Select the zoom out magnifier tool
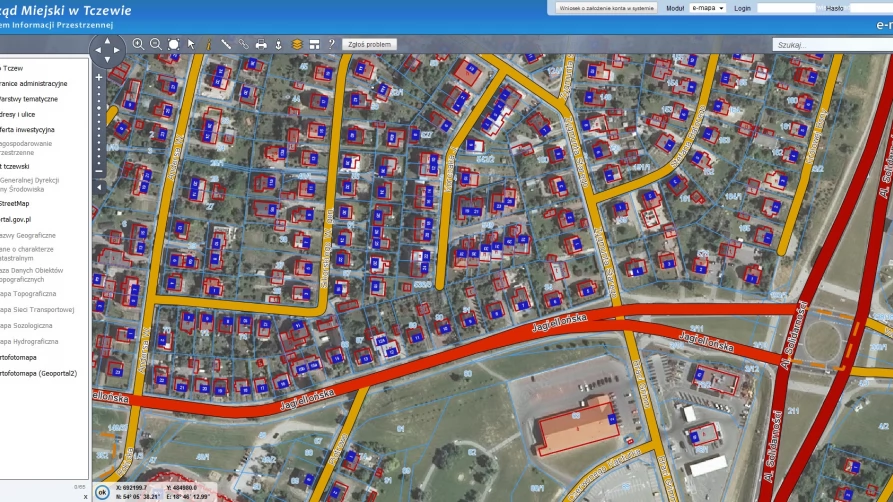The image size is (893, 502). click(x=155, y=44)
